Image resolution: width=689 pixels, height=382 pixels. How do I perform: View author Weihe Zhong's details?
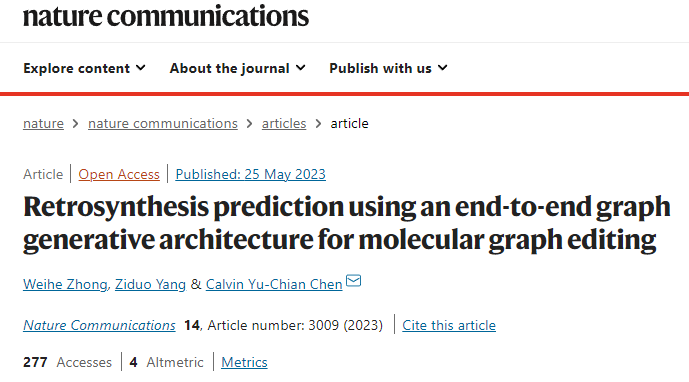coord(65,284)
